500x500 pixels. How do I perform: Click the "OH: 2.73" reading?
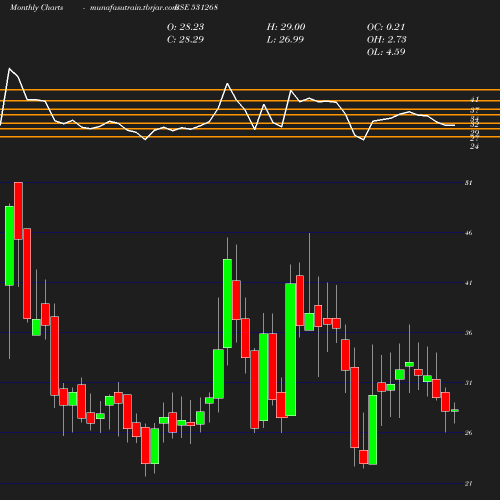tap(387, 40)
